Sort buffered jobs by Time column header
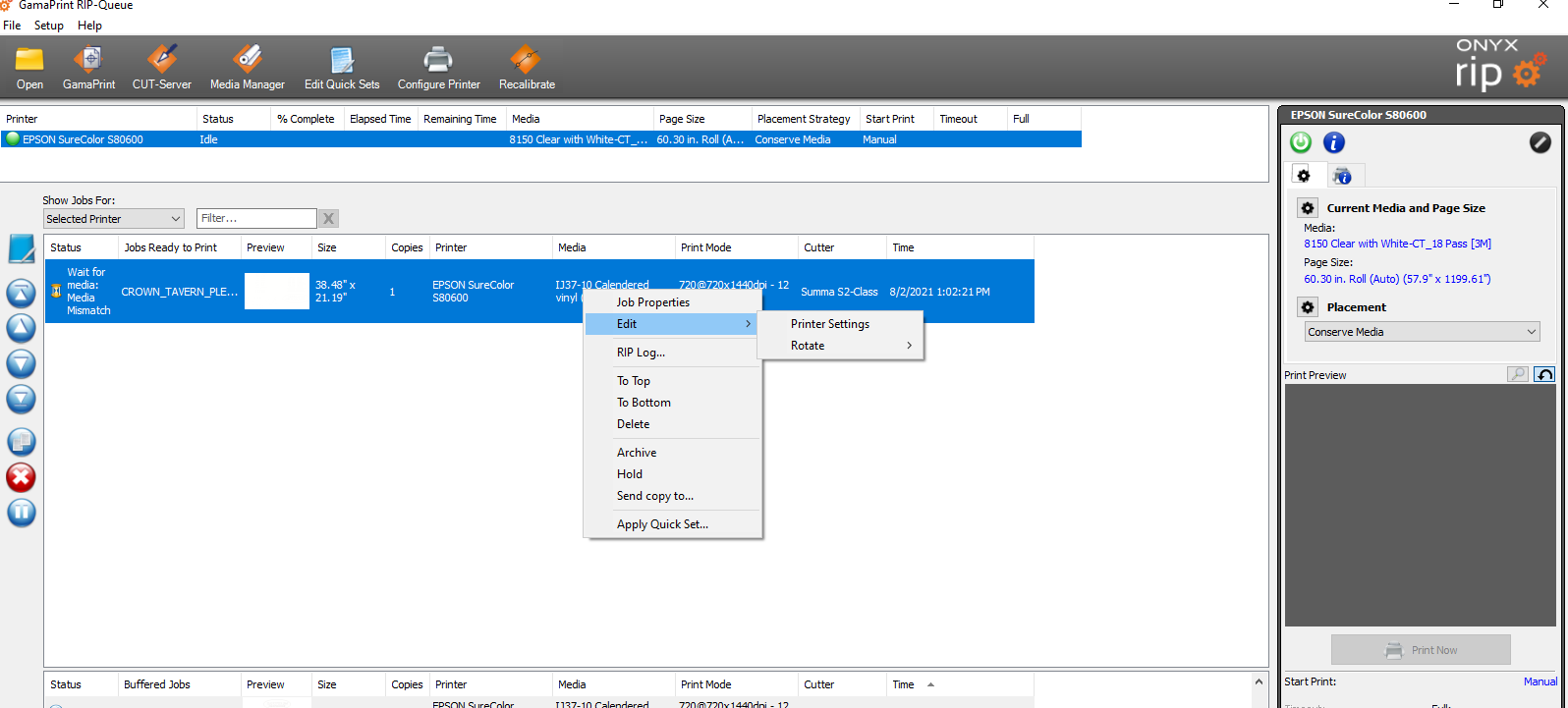 click(959, 684)
